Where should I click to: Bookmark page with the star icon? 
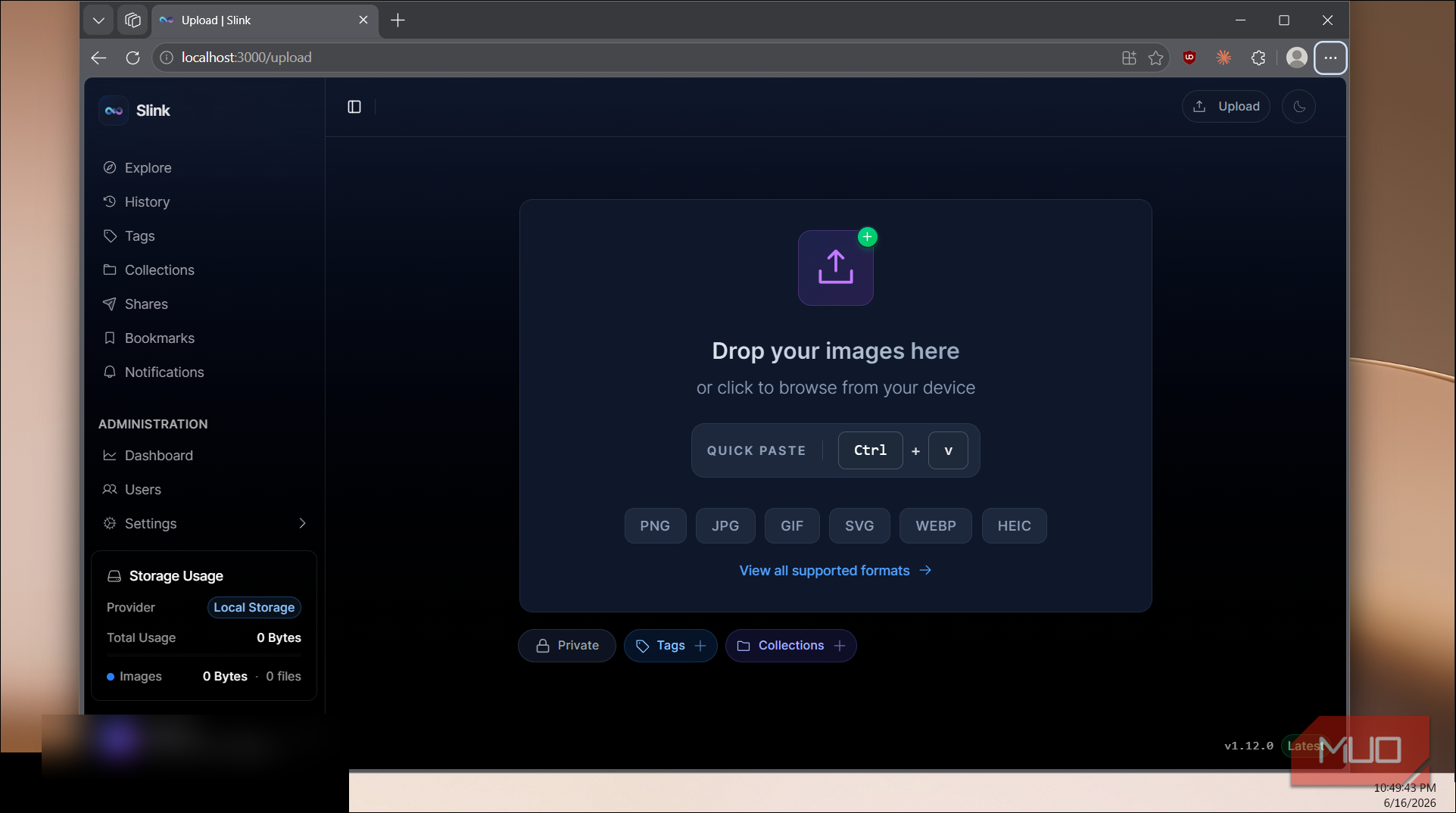click(x=1155, y=58)
